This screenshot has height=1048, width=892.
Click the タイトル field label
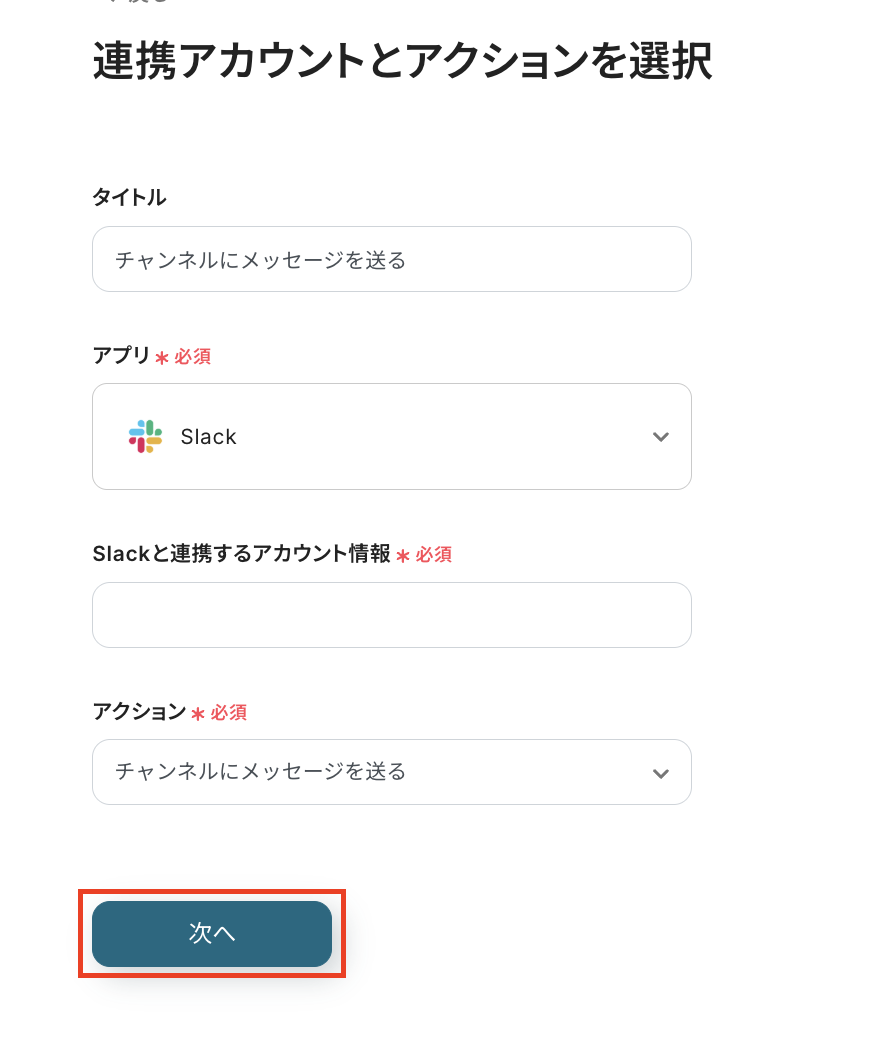[129, 198]
